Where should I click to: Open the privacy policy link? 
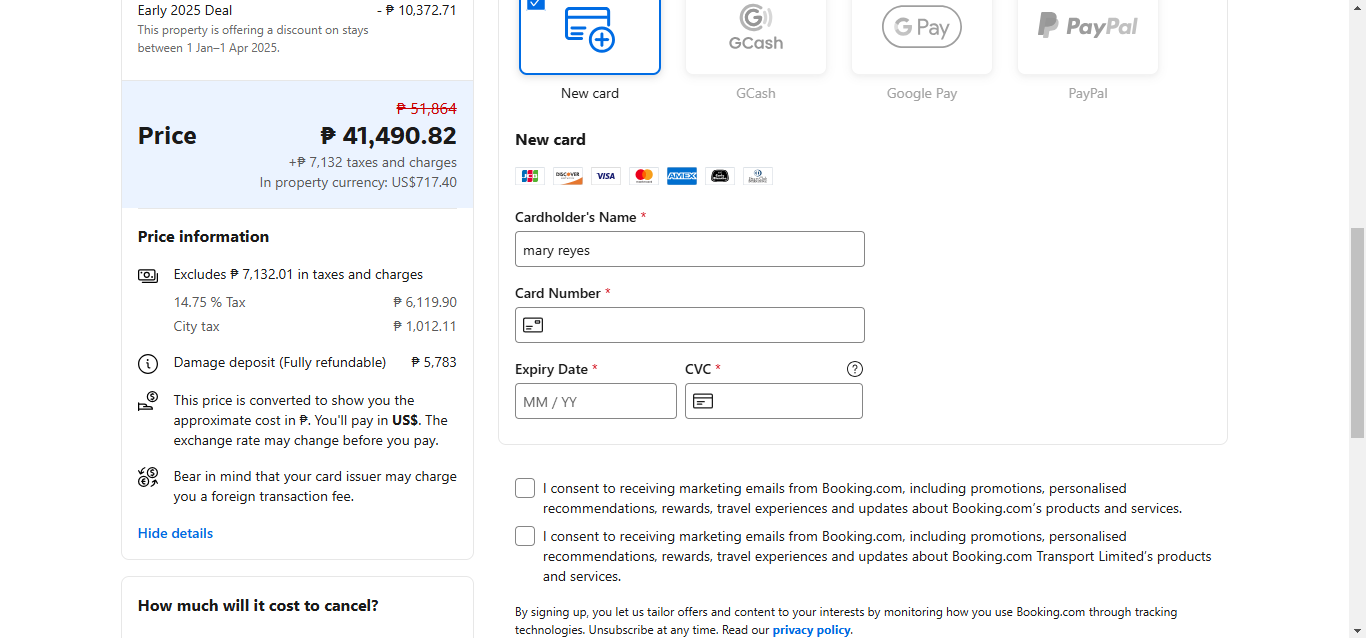(x=811, y=630)
